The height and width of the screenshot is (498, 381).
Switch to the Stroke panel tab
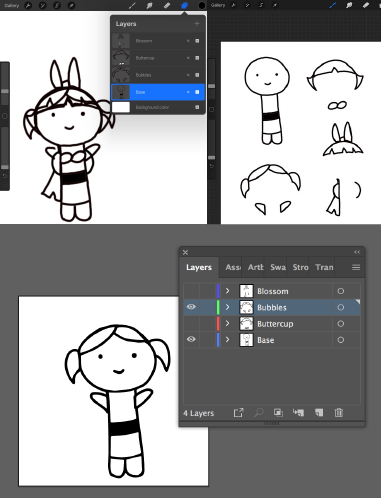pyautogui.click(x=300, y=267)
